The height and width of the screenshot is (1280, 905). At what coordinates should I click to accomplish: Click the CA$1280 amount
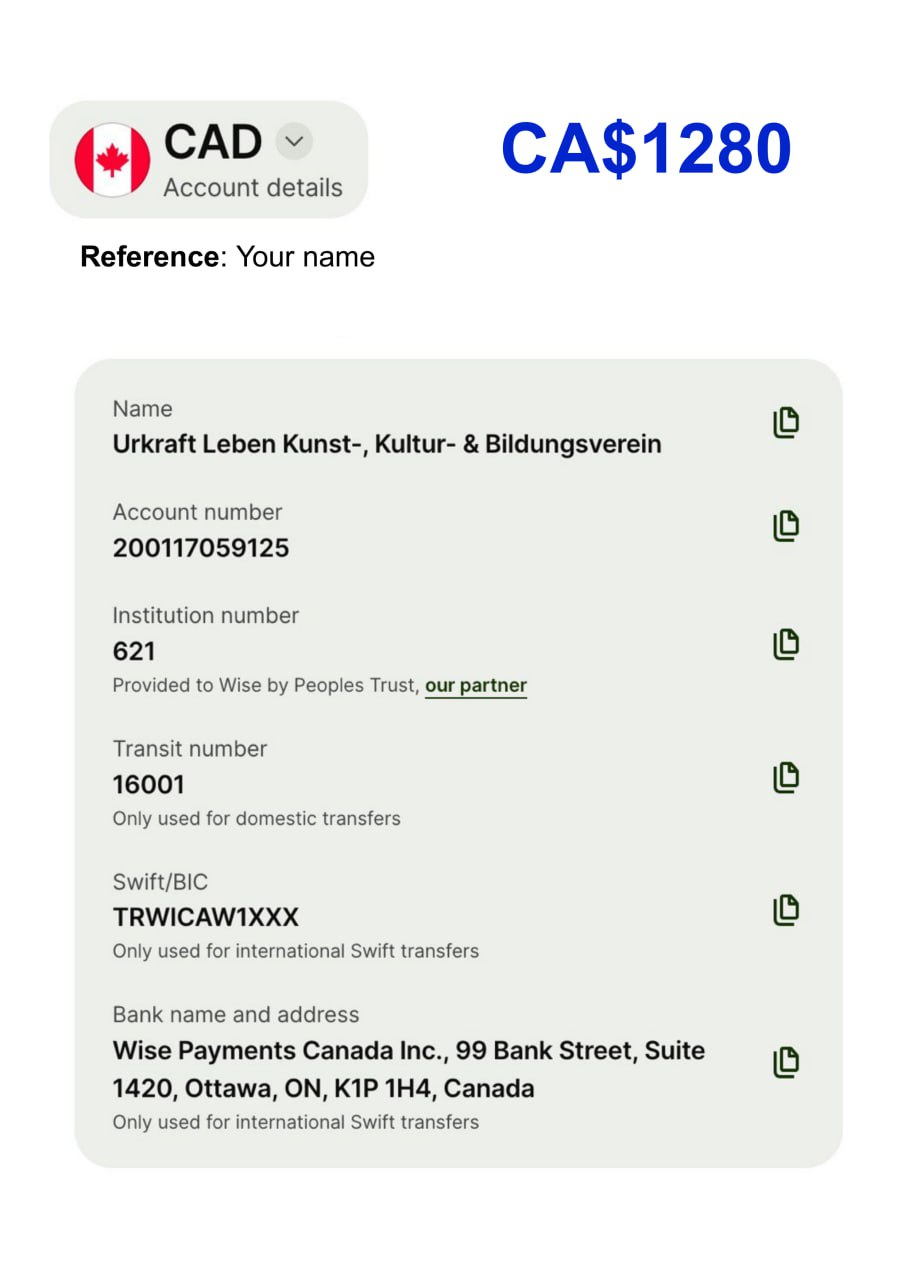(x=646, y=149)
